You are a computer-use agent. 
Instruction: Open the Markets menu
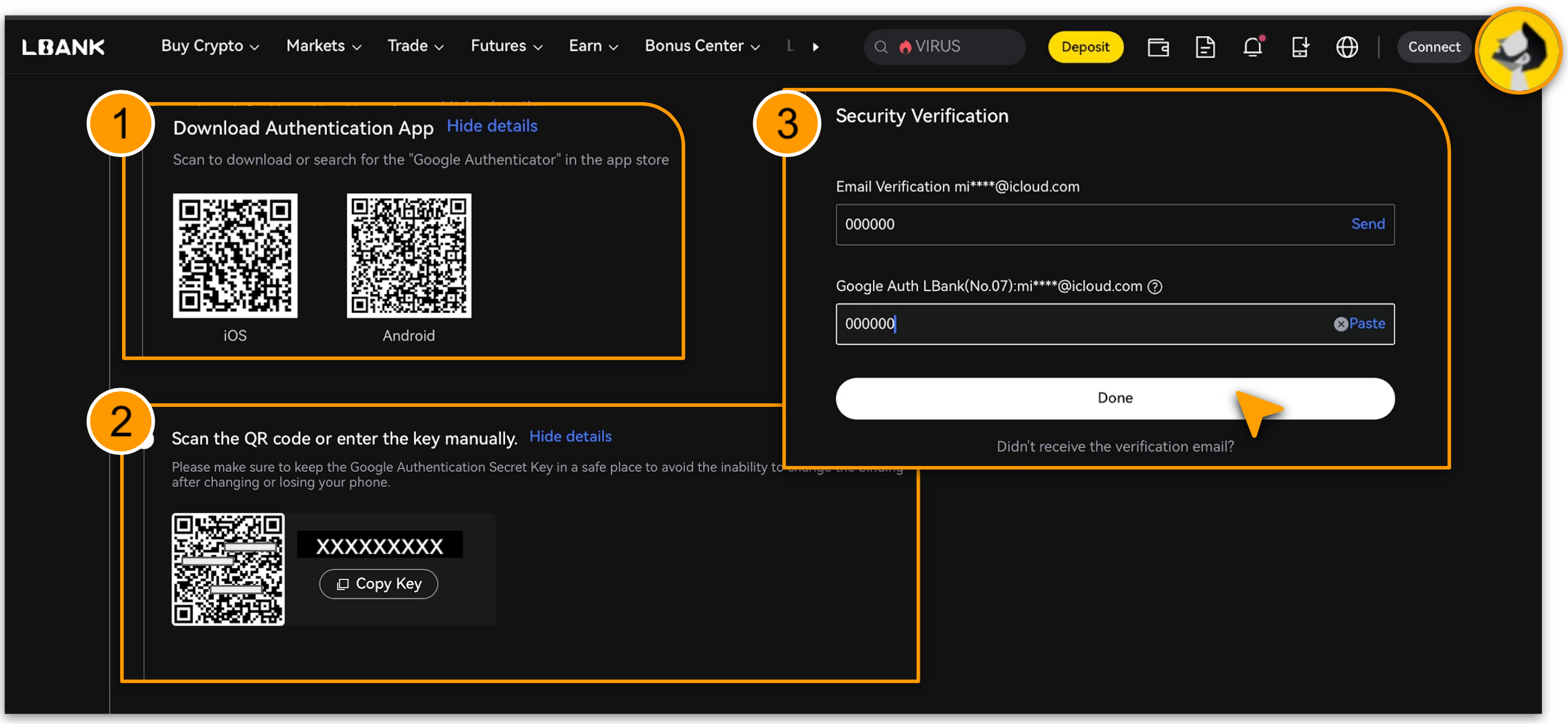tap(323, 46)
